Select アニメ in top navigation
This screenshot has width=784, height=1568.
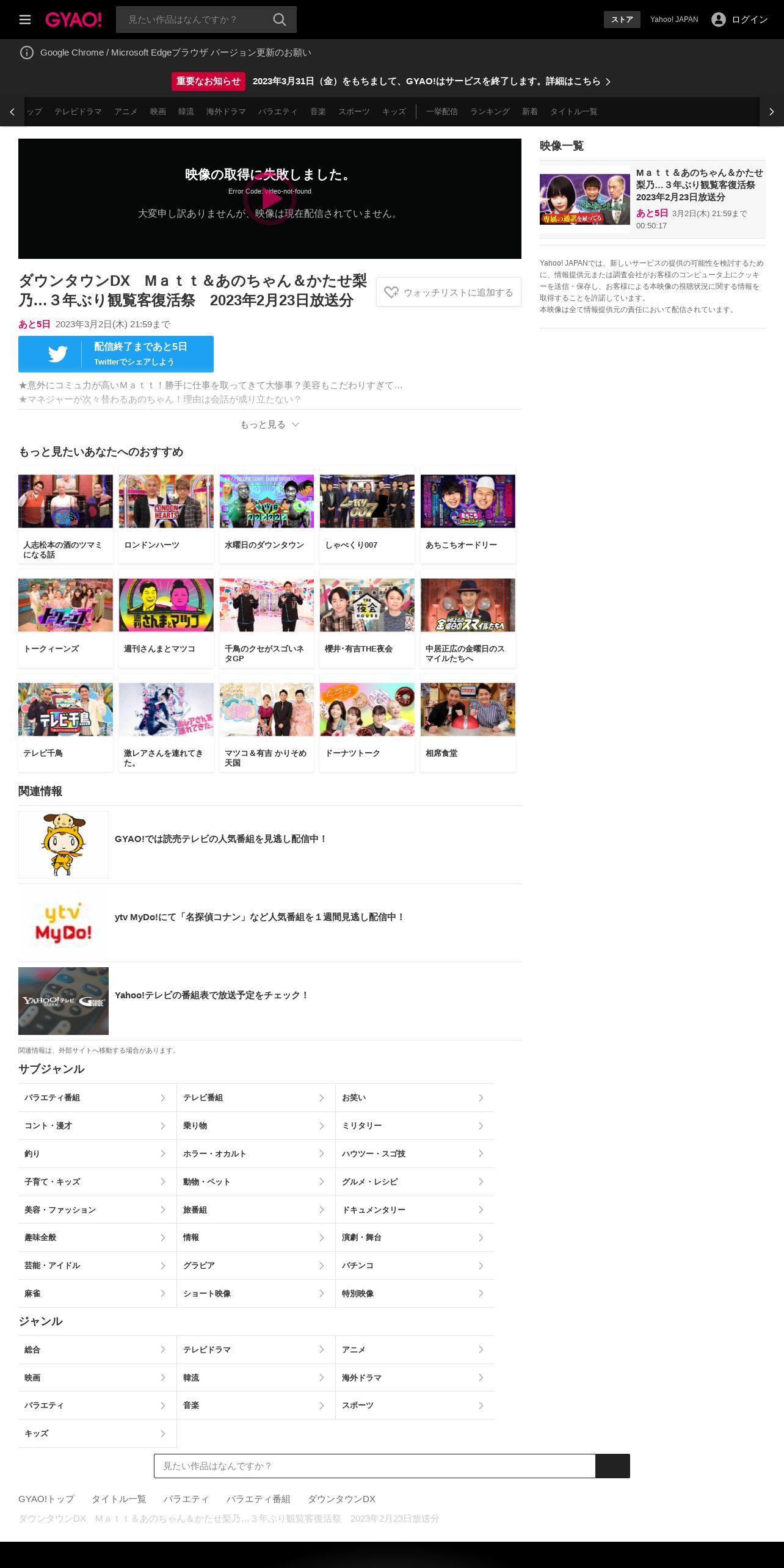[126, 112]
